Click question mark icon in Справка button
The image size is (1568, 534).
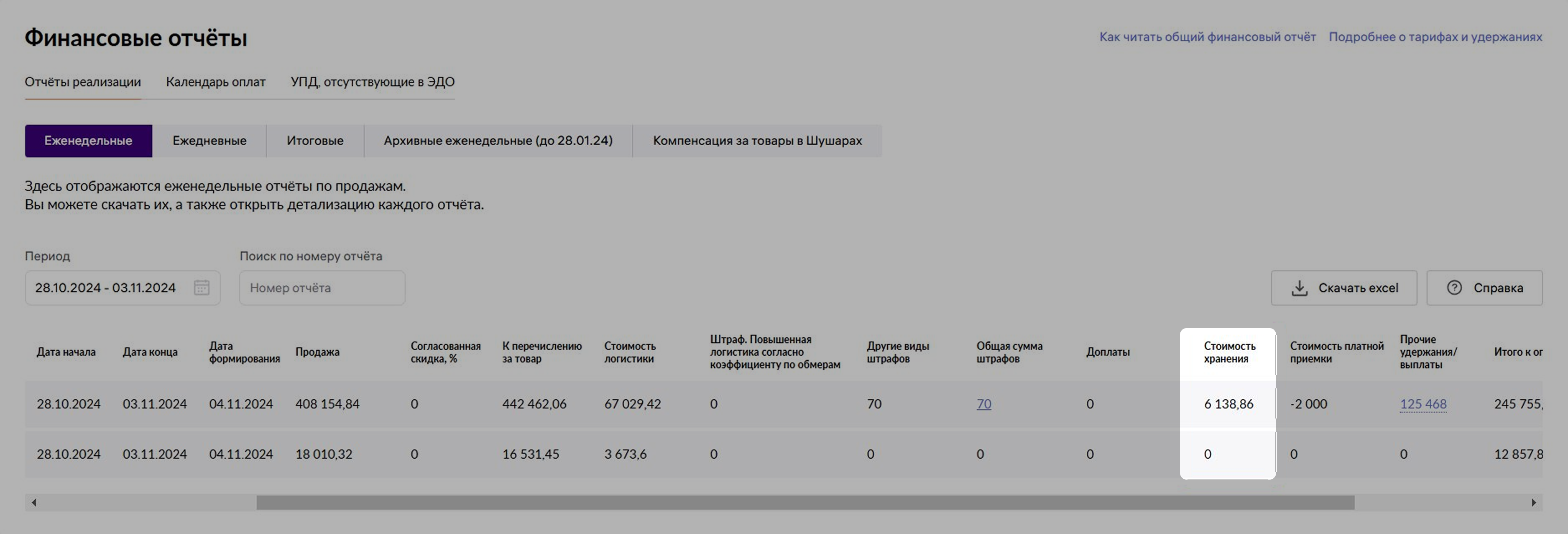pos(1454,288)
